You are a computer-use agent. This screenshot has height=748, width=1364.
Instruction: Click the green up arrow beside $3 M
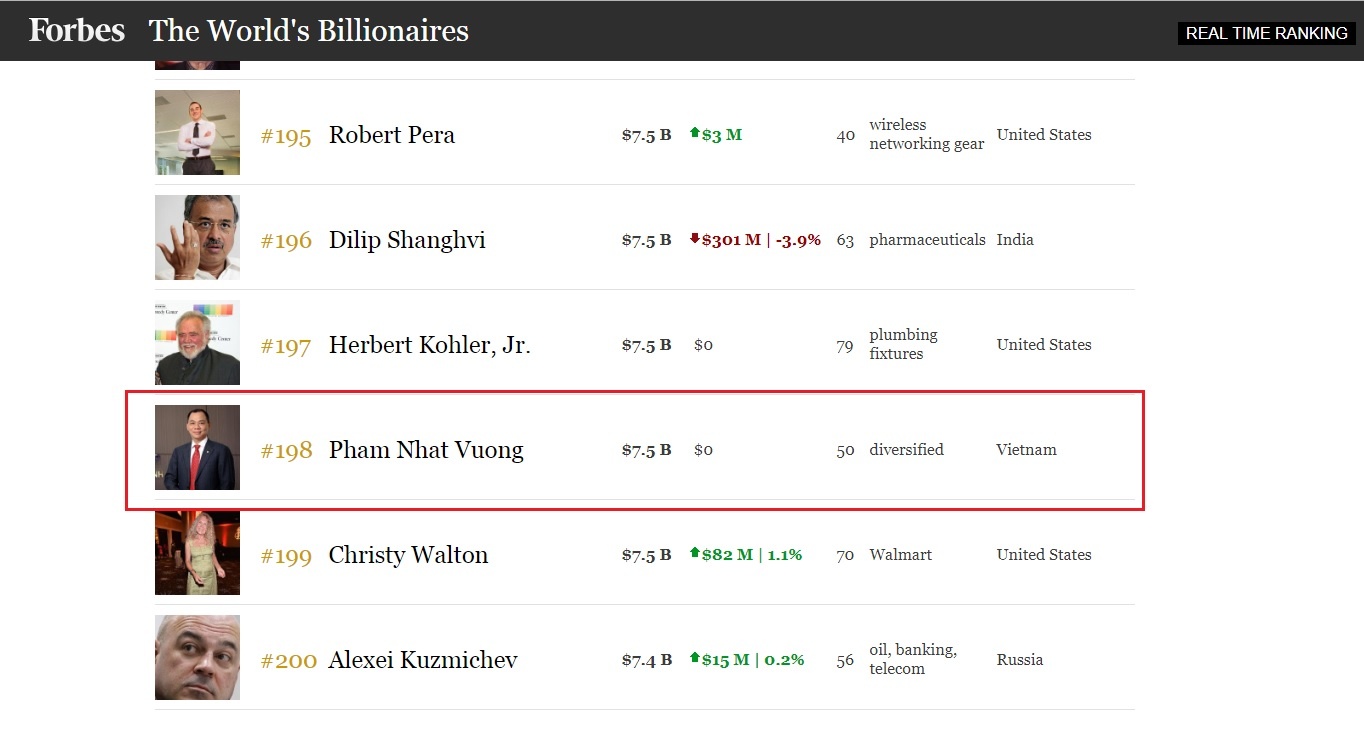click(695, 133)
